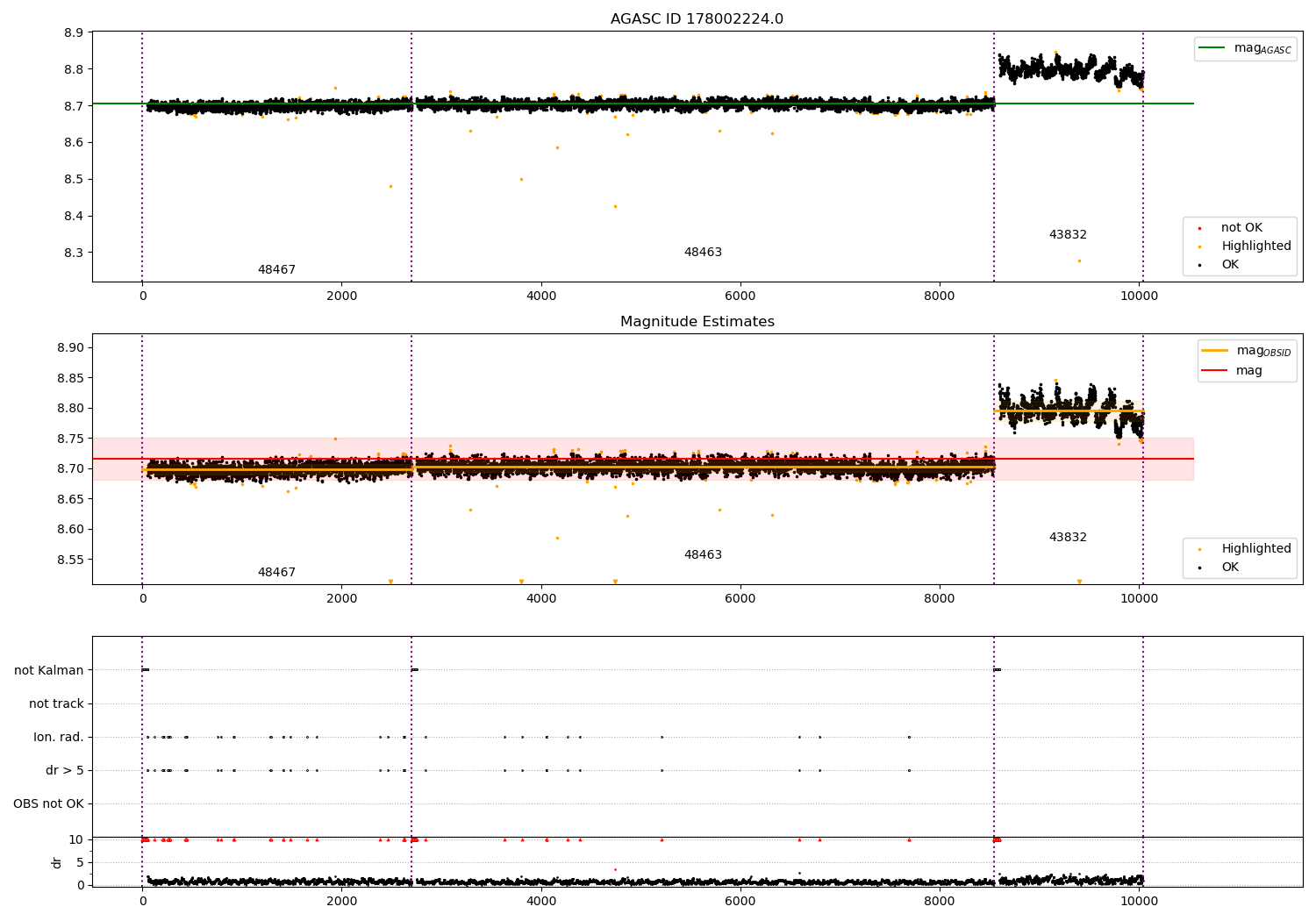Click the 8.5 y-axis tick in top plot

click(x=74, y=180)
